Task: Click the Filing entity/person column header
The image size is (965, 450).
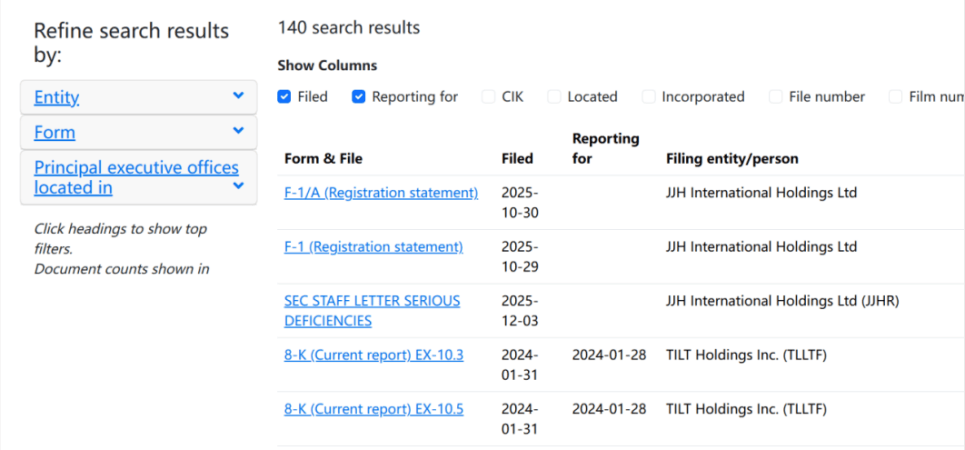Action: coord(732,159)
